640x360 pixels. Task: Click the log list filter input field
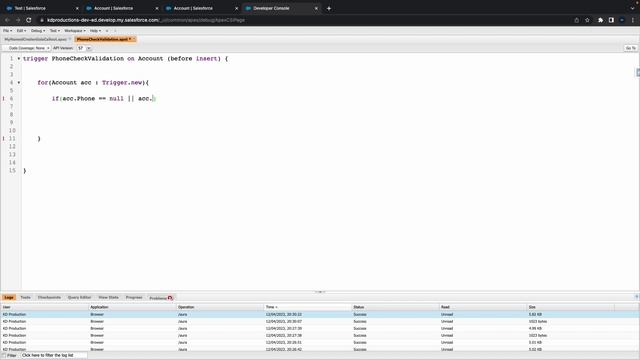53,356
